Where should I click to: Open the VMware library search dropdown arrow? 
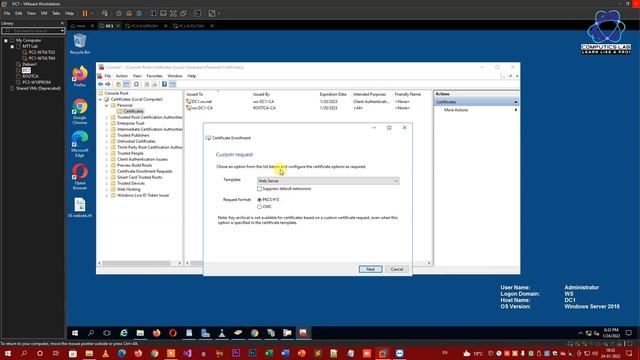tap(62, 31)
